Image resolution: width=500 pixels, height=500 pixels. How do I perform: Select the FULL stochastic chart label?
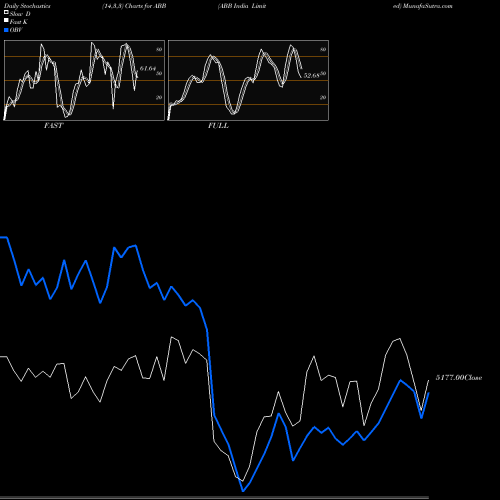218,126
